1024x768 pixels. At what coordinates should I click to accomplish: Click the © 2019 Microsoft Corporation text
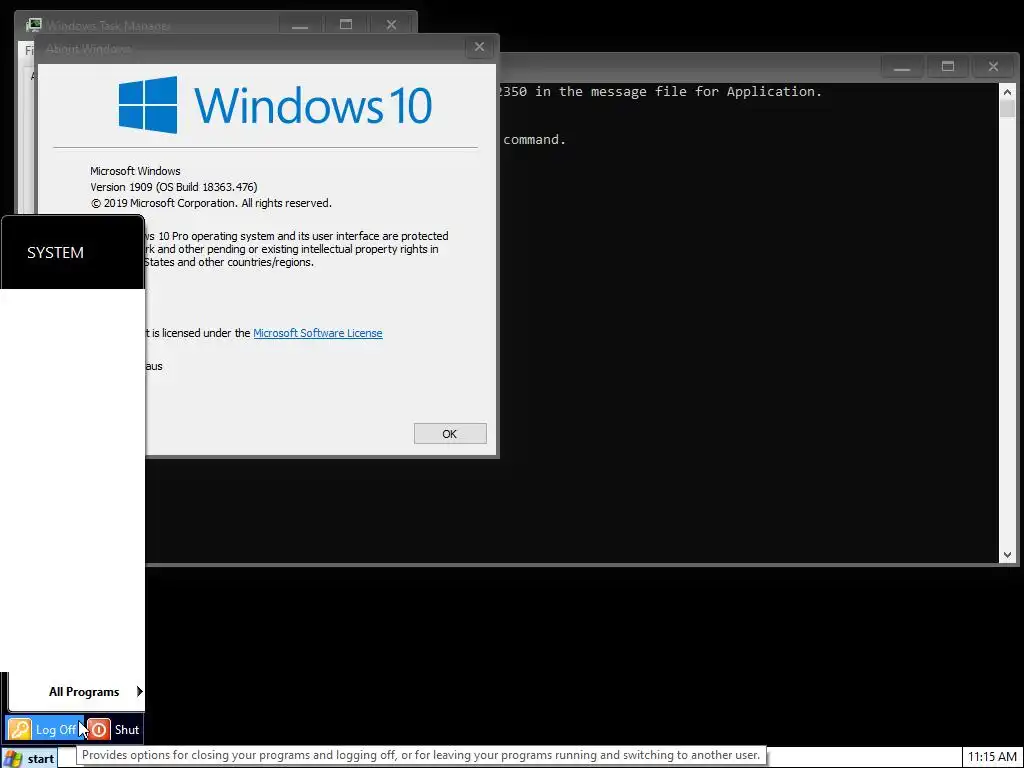tap(211, 203)
